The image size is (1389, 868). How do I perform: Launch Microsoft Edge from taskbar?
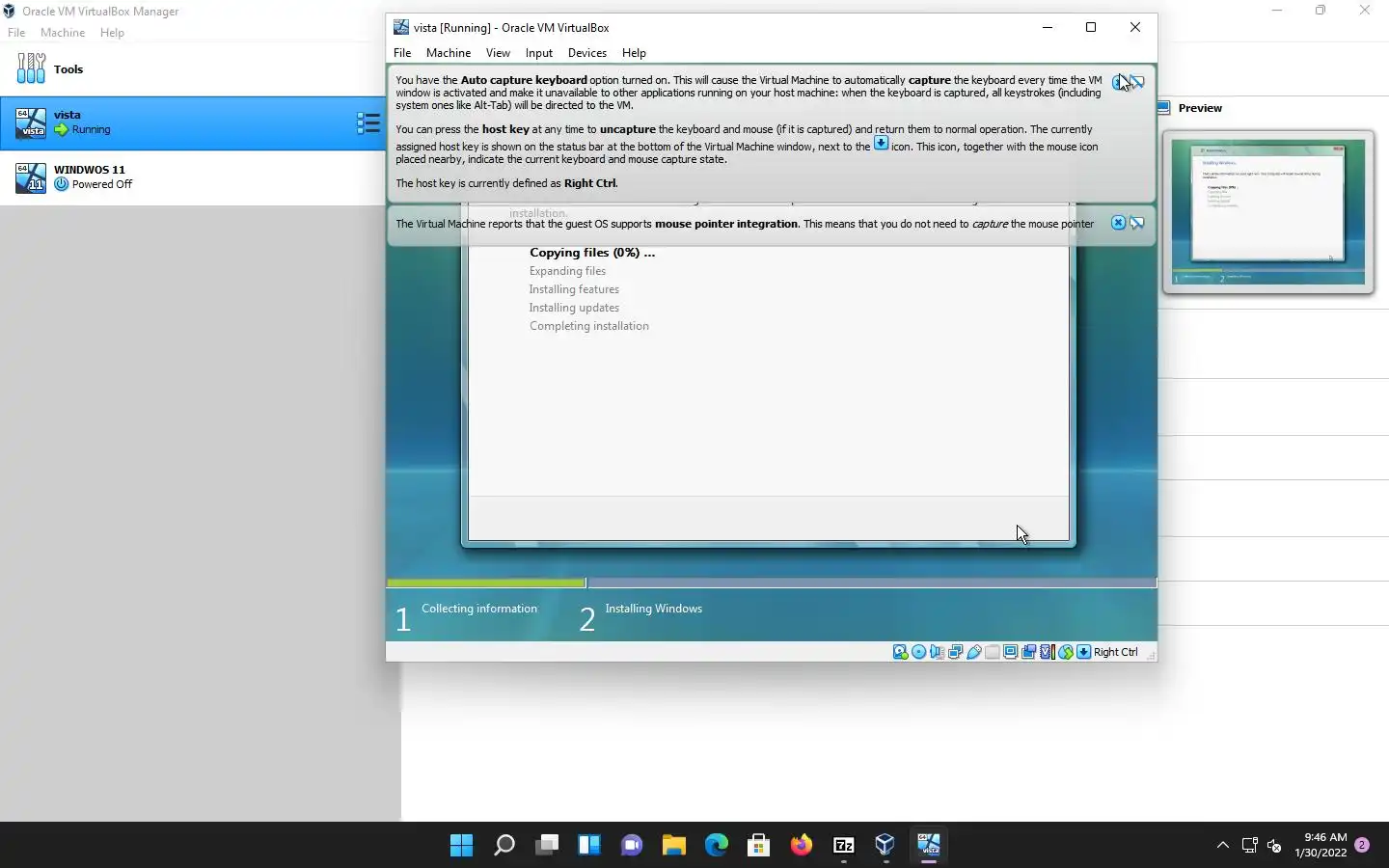point(717,846)
